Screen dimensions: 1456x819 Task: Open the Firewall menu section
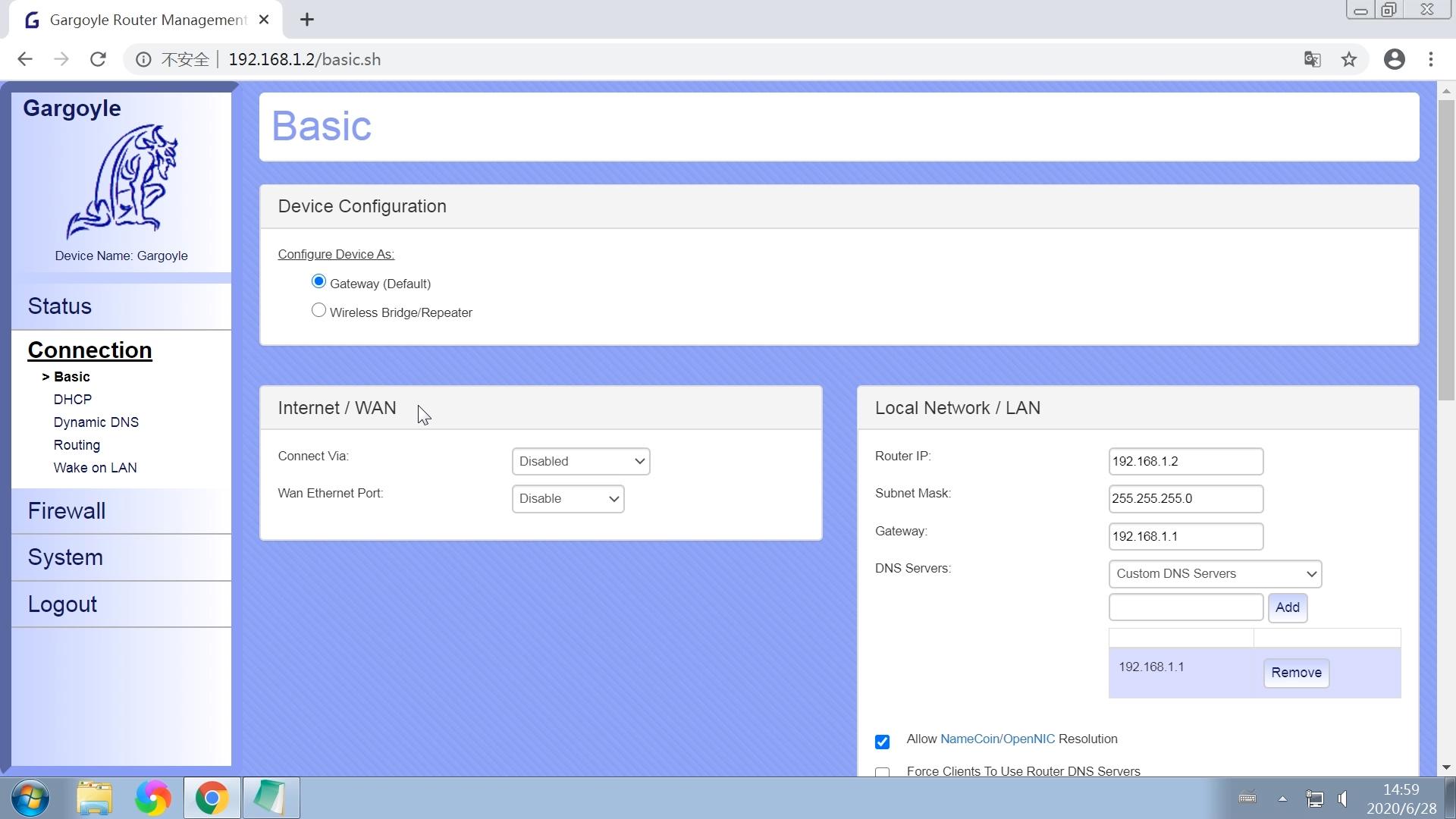pyautogui.click(x=67, y=511)
